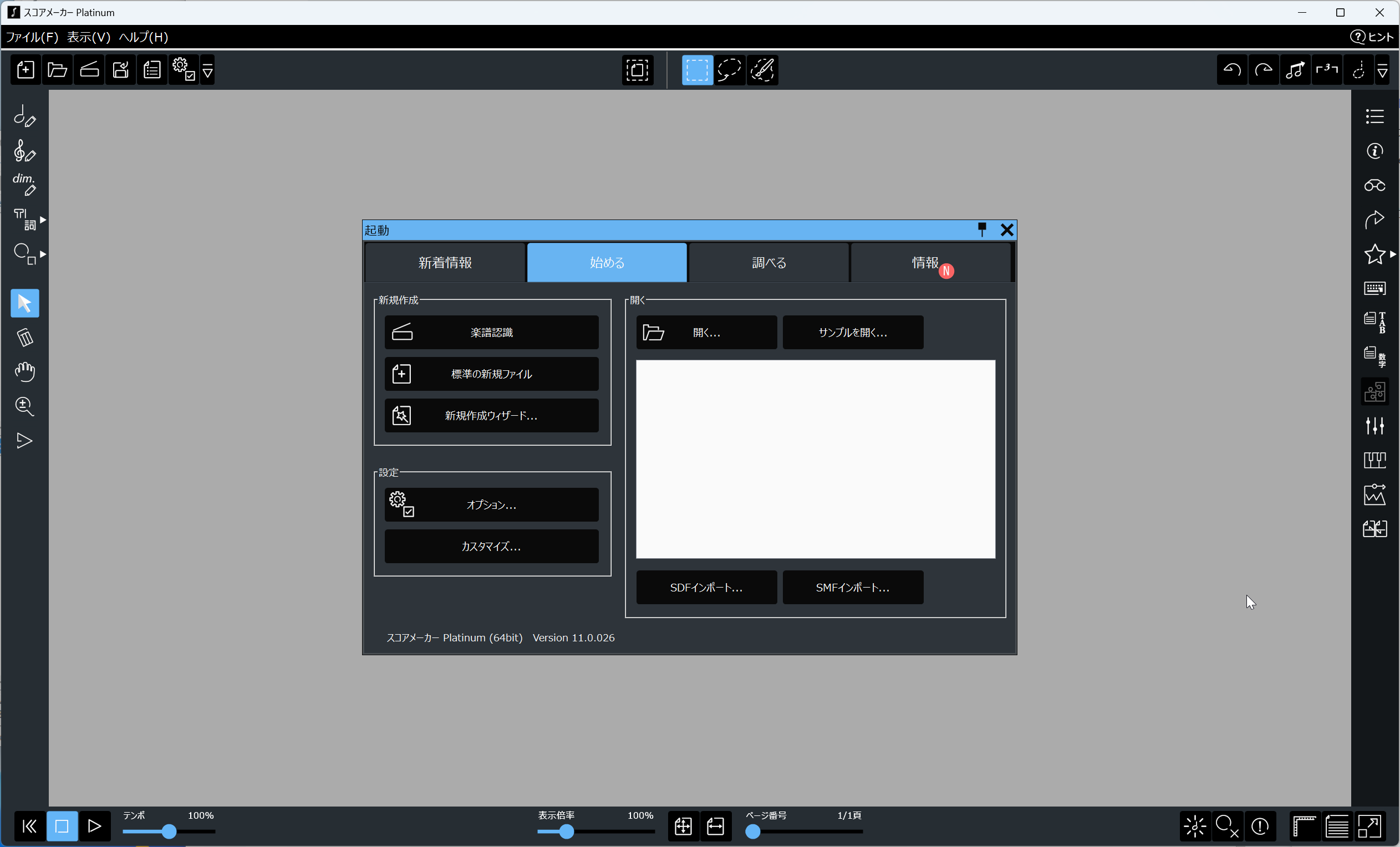The width and height of the screenshot is (1400, 847).
Task: Open the 表示(V) menu
Action: [89, 37]
